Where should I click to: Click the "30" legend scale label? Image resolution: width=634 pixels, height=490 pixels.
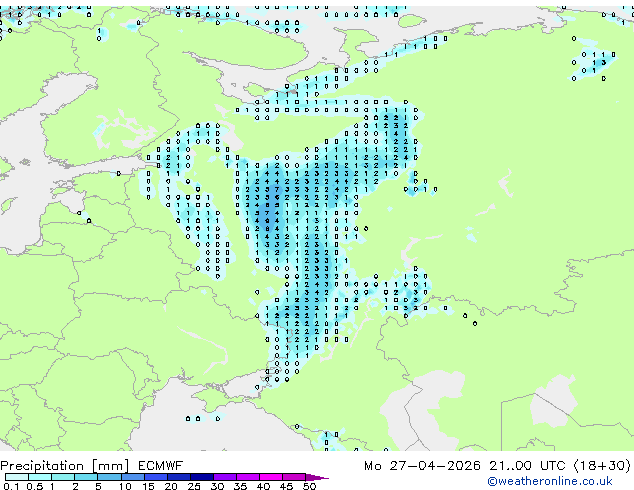[x=217, y=486]
